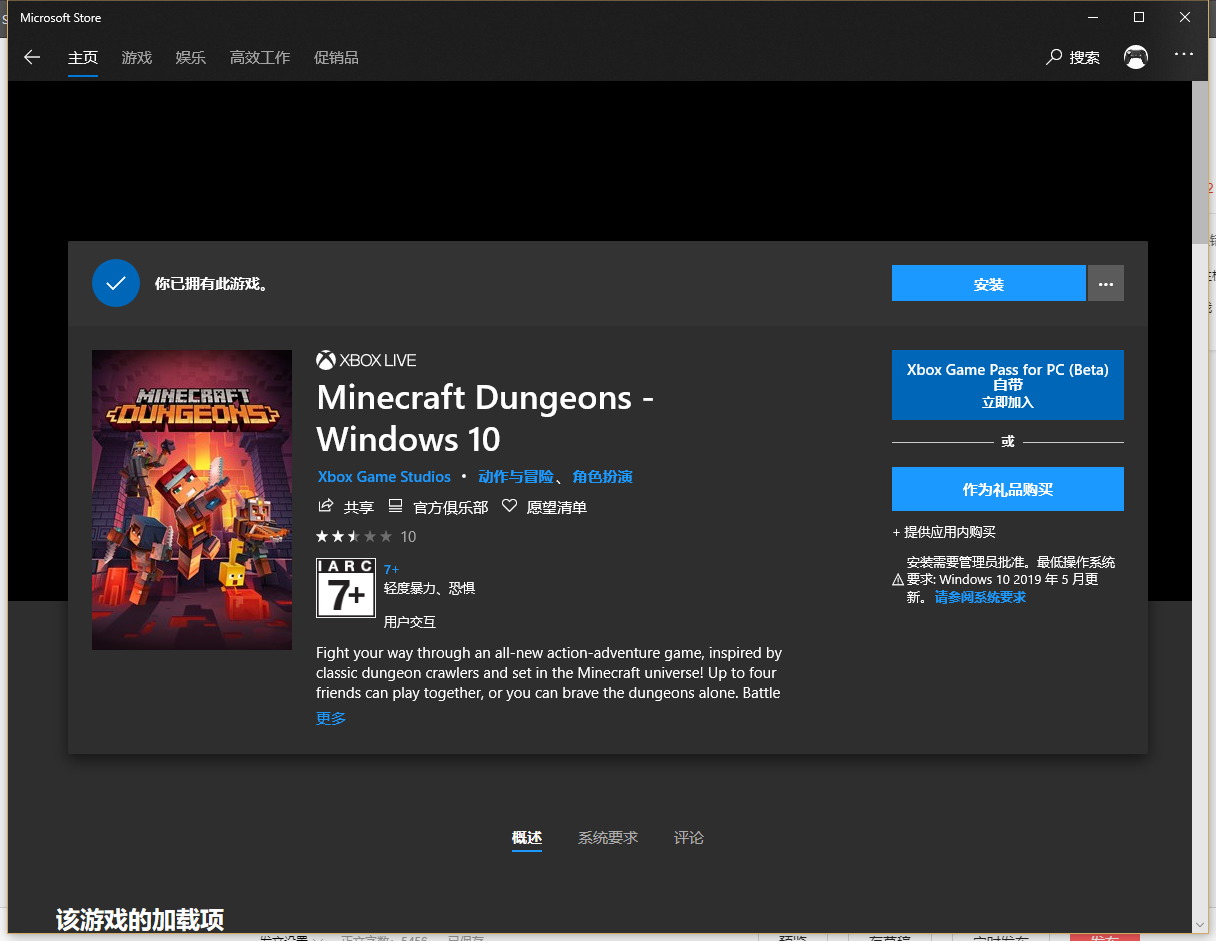
Task: Go back with the back arrow
Action: pos(32,57)
